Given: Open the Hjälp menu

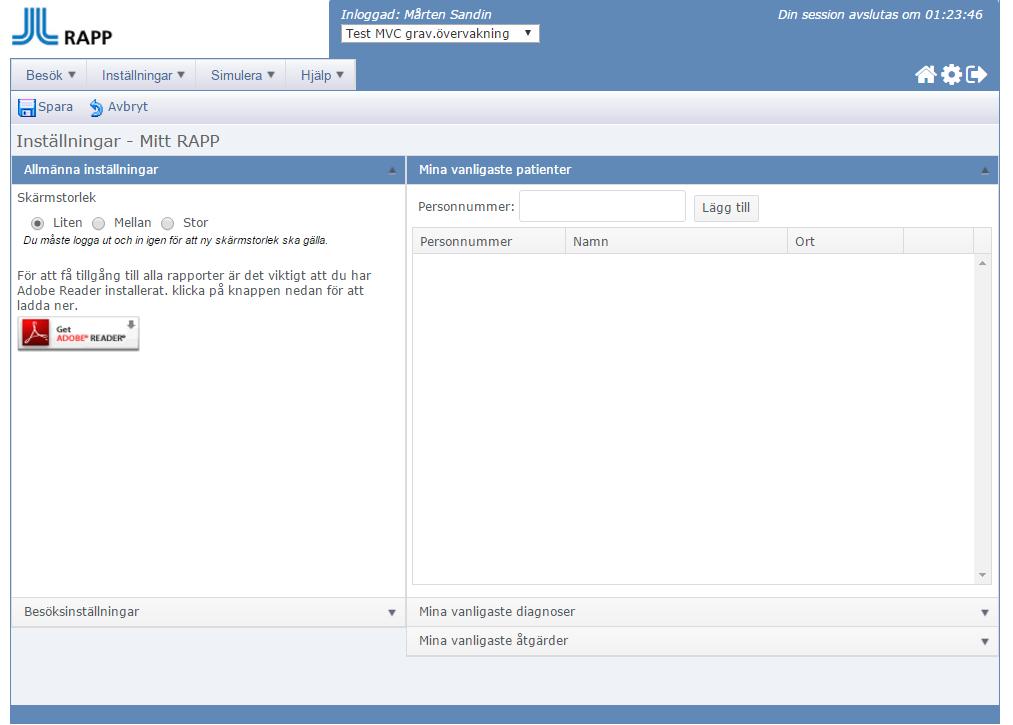Looking at the screenshot, I should pos(321,76).
